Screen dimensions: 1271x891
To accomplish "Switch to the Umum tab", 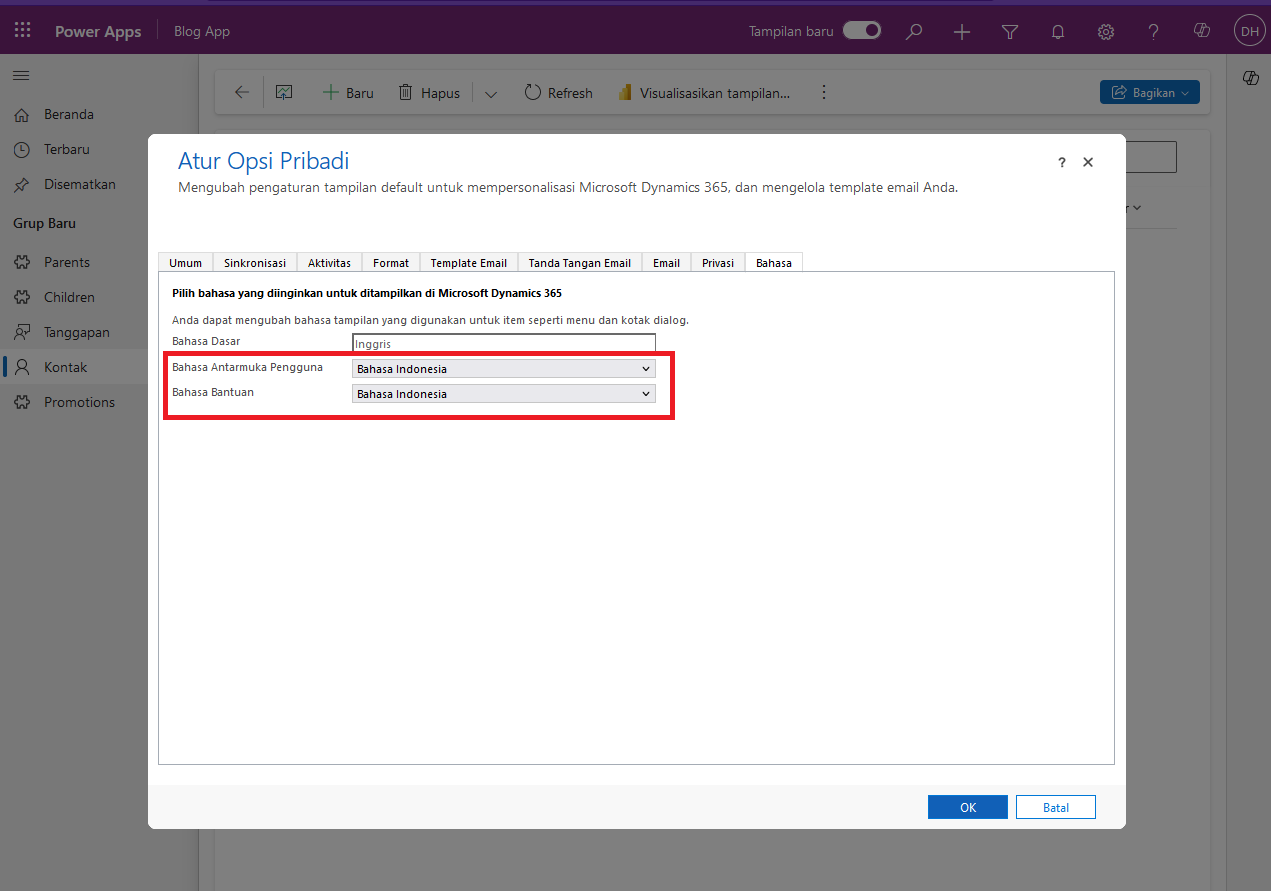I will tap(185, 263).
